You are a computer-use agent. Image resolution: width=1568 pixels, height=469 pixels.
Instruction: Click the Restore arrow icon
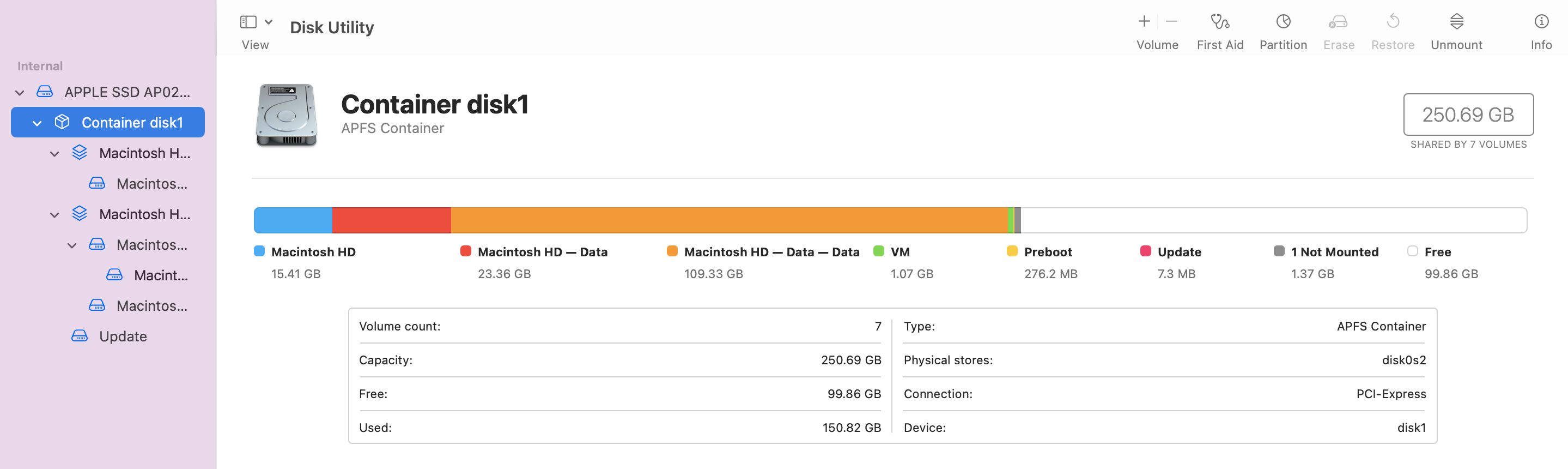coord(1392,22)
